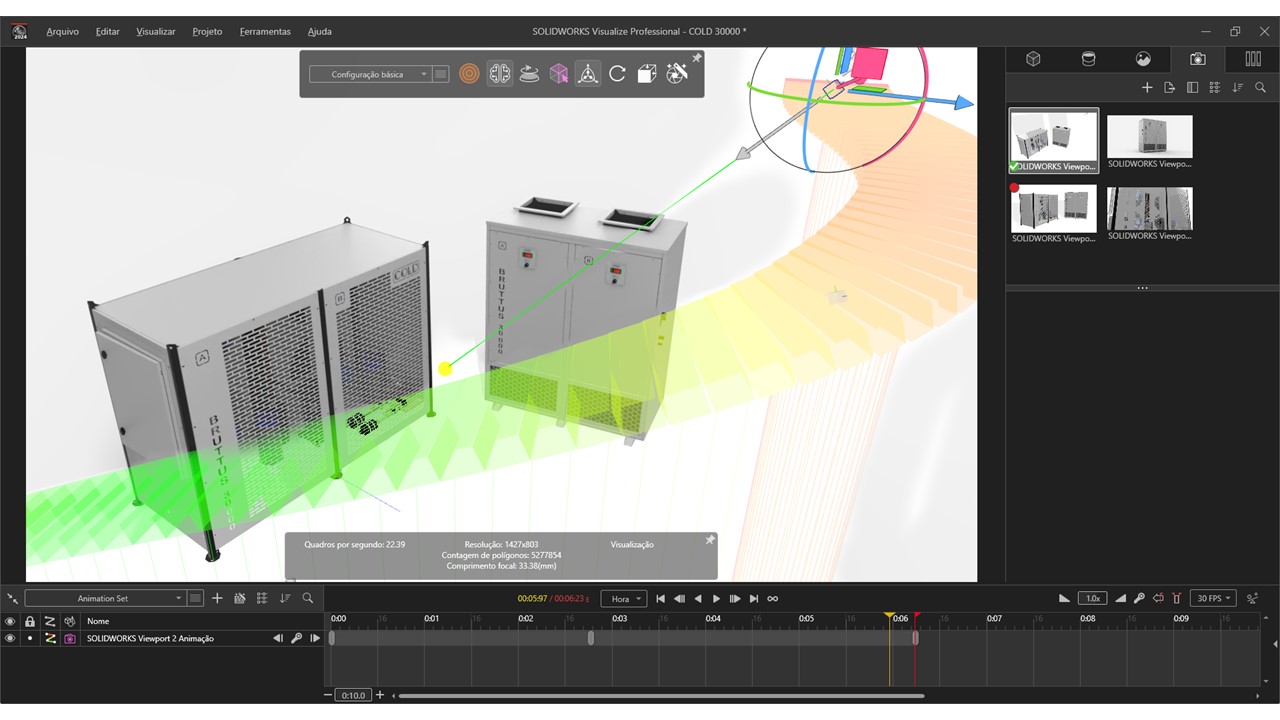
Task: Zoom in the timeline with plus button
Action: click(x=379, y=695)
